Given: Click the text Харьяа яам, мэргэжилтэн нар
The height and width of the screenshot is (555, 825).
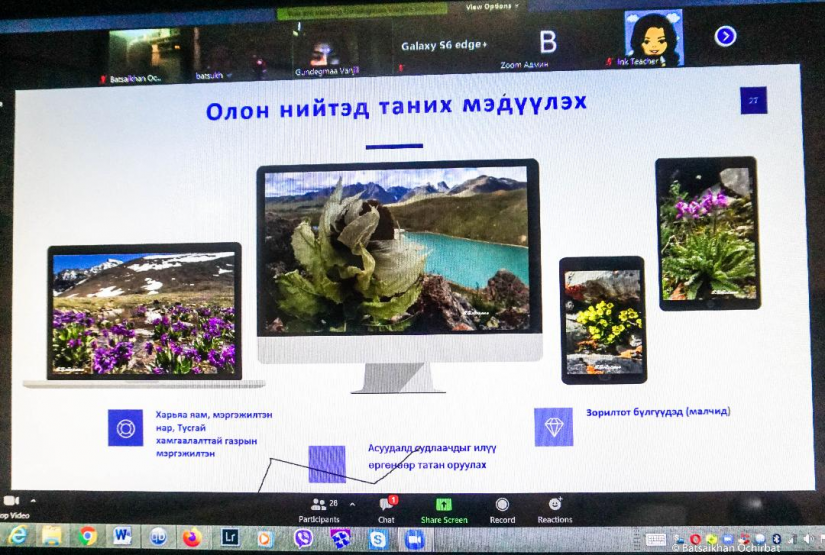Looking at the screenshot, I should (x=214, y=421).
